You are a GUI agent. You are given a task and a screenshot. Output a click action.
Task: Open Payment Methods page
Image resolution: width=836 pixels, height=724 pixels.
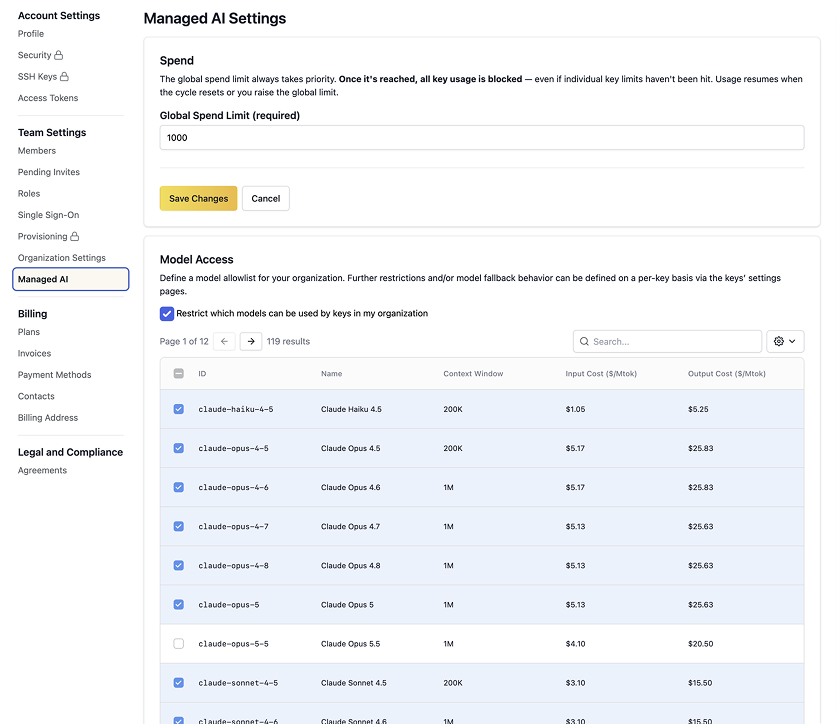point(54,375)
